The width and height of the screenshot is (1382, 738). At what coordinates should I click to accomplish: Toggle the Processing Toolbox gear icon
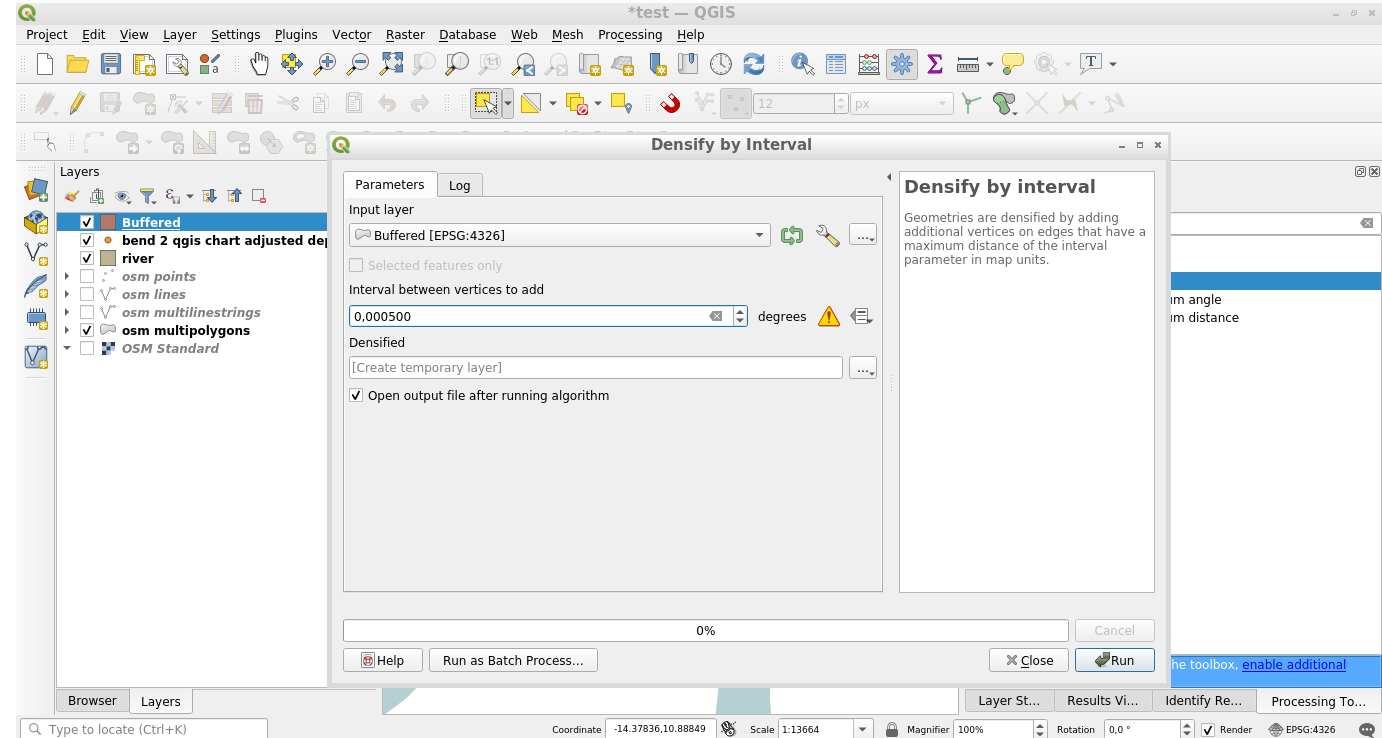click(902, 64)
